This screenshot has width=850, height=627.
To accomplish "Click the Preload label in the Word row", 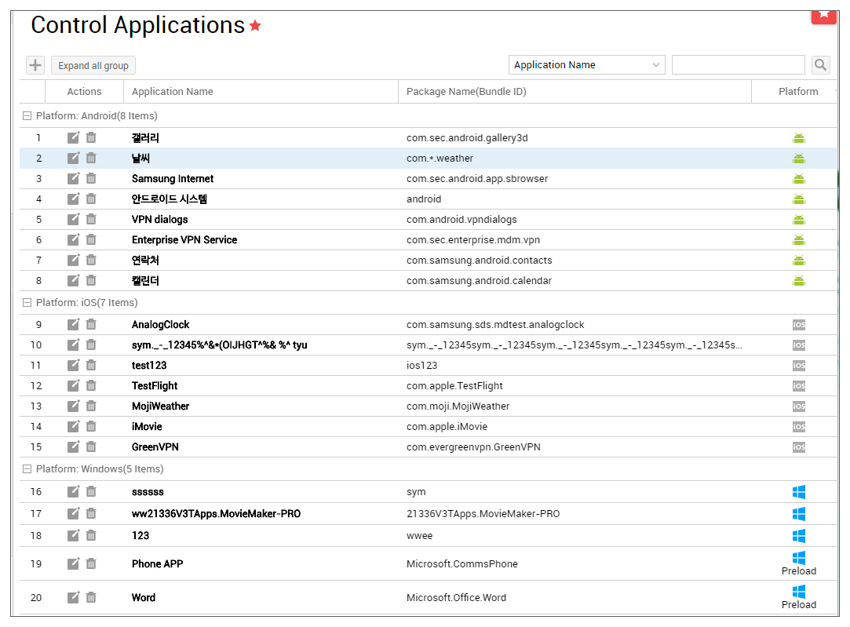I will pos(799,604).
